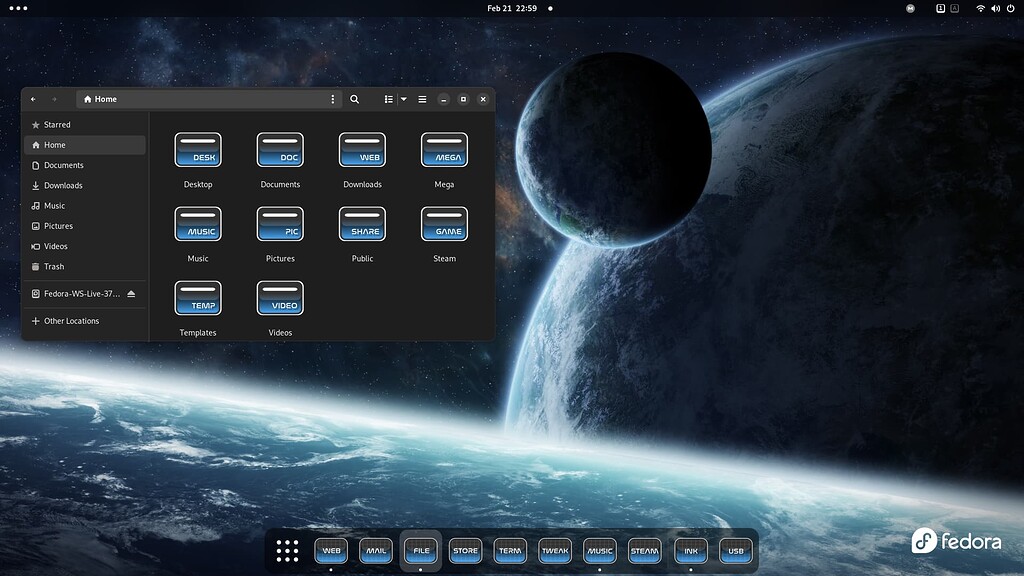Open the MAIL client in the dock
Viewport: 1024px width, 576px height.
[375, 551]
